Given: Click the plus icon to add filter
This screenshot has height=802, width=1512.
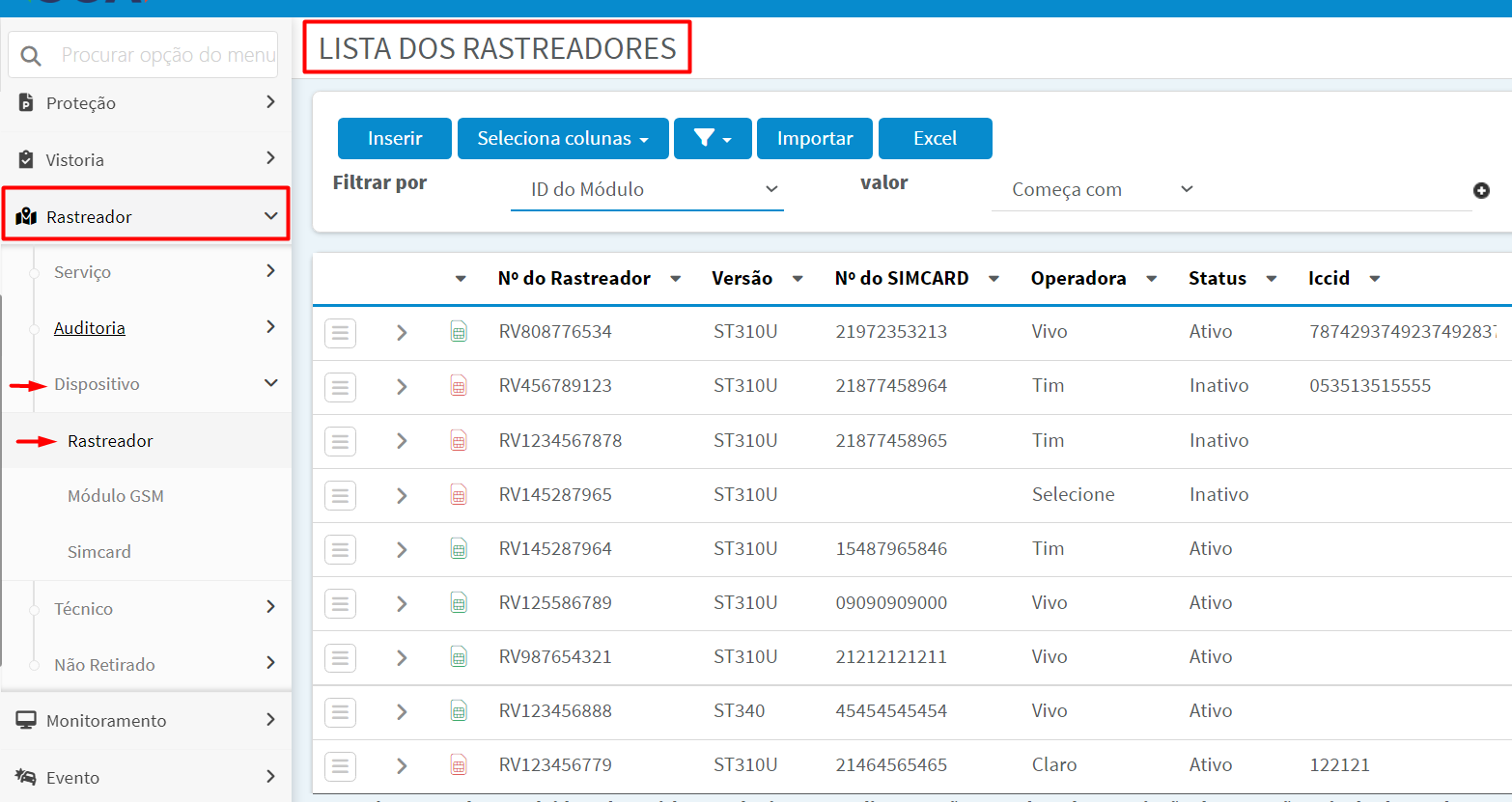Looking at the screenshot, I should 1481,191.
